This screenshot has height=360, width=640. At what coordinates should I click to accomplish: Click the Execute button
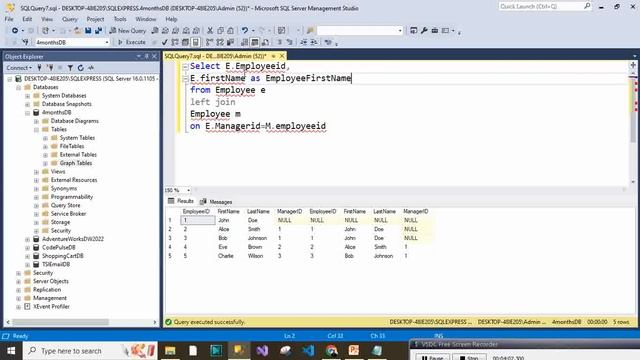point(131,42)
